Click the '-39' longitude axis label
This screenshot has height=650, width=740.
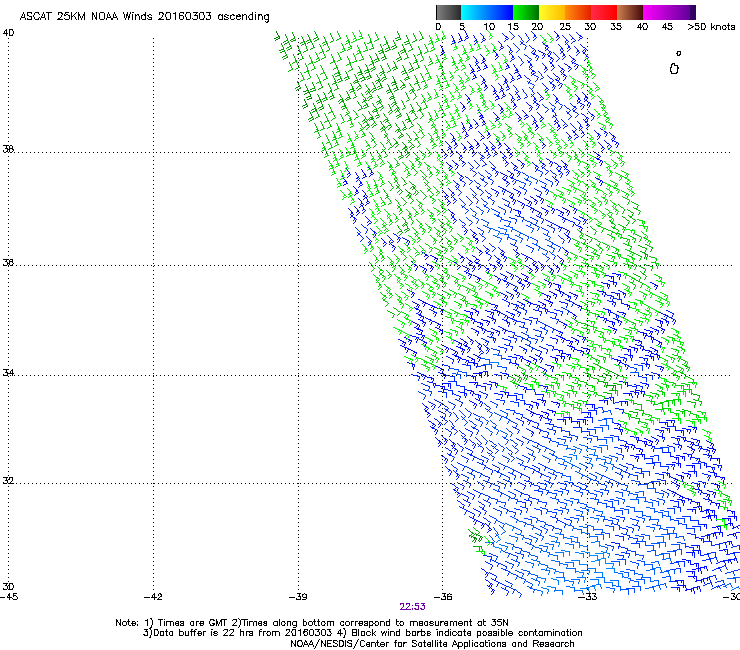[x=298, y=597]
